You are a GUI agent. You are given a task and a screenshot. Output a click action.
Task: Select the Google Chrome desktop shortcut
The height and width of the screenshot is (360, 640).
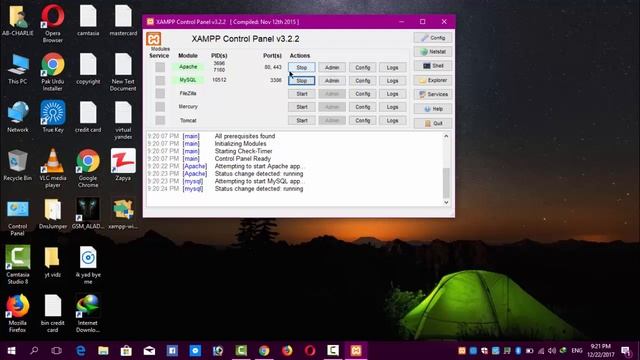pos(88,167)
